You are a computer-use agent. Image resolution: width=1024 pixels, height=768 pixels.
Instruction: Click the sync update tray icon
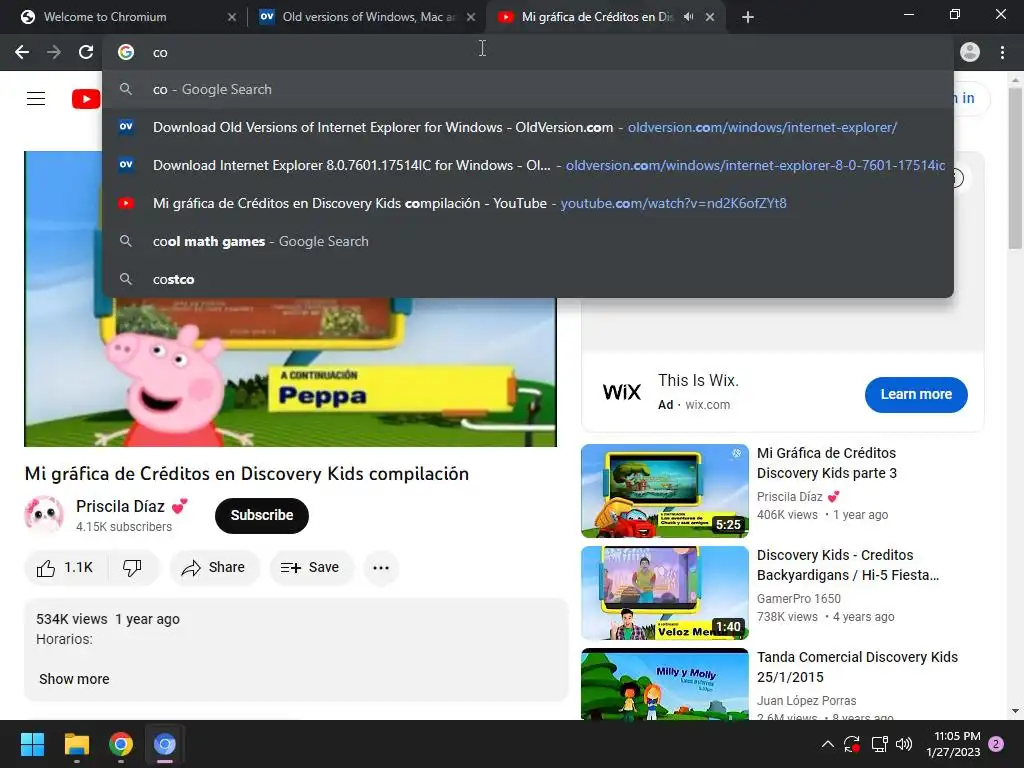click(852, 744)
